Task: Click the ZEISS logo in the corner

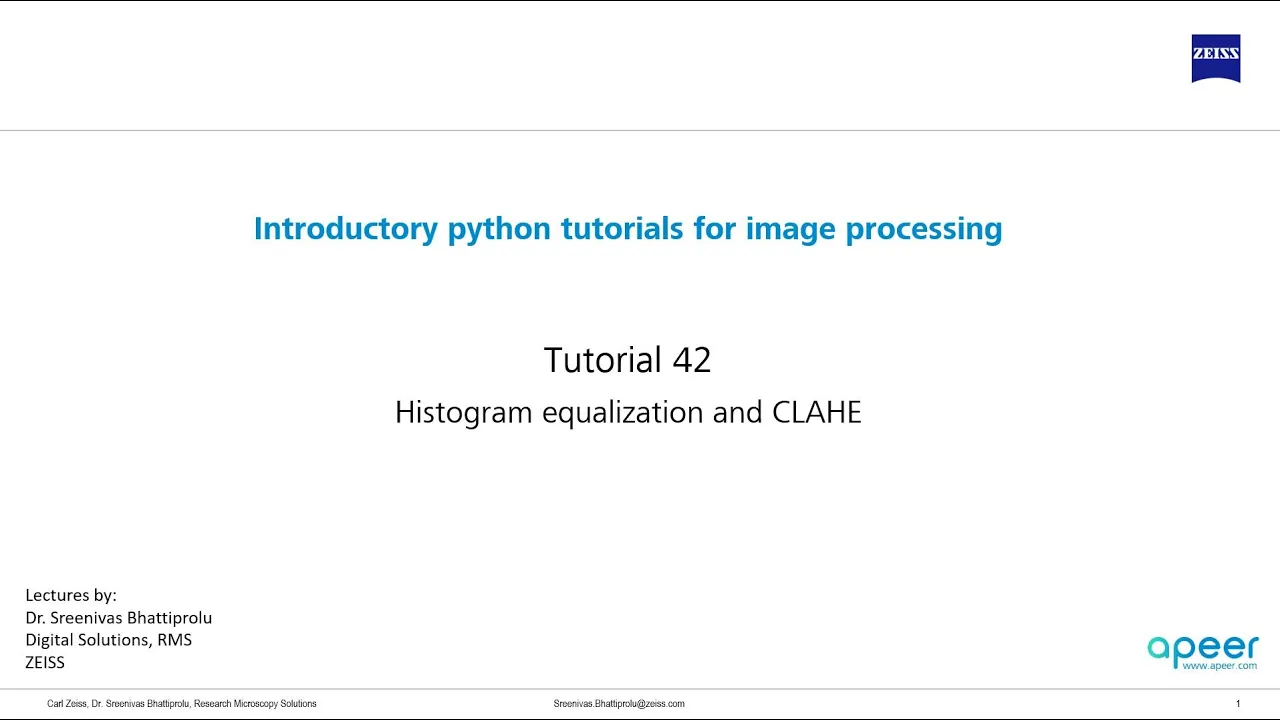Action: click(x=1216, y=58)
